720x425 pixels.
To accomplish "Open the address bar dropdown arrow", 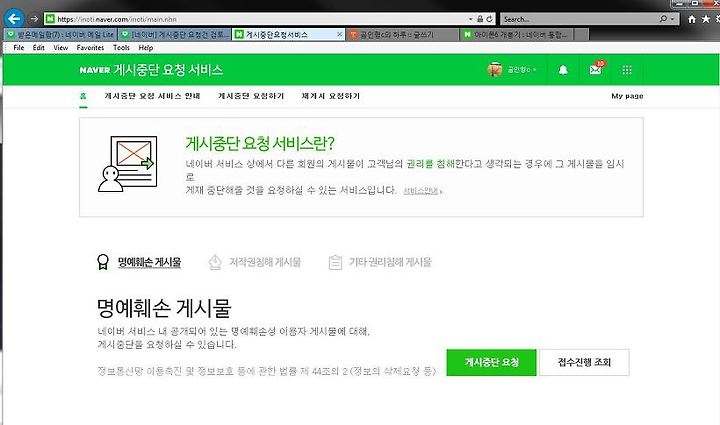I will (471, 19).
